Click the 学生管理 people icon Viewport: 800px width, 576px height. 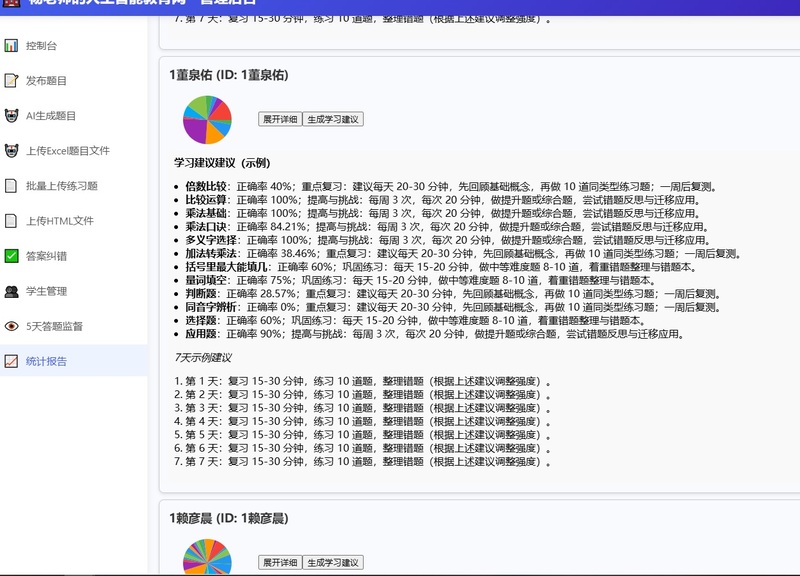coord(11,291)
